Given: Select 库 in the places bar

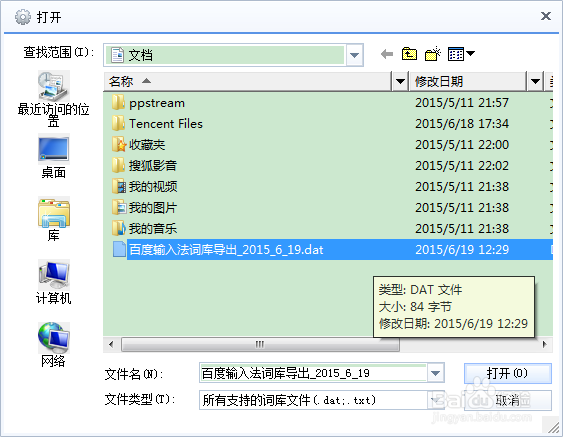Looking at the screenshot, I should (53, 219).
